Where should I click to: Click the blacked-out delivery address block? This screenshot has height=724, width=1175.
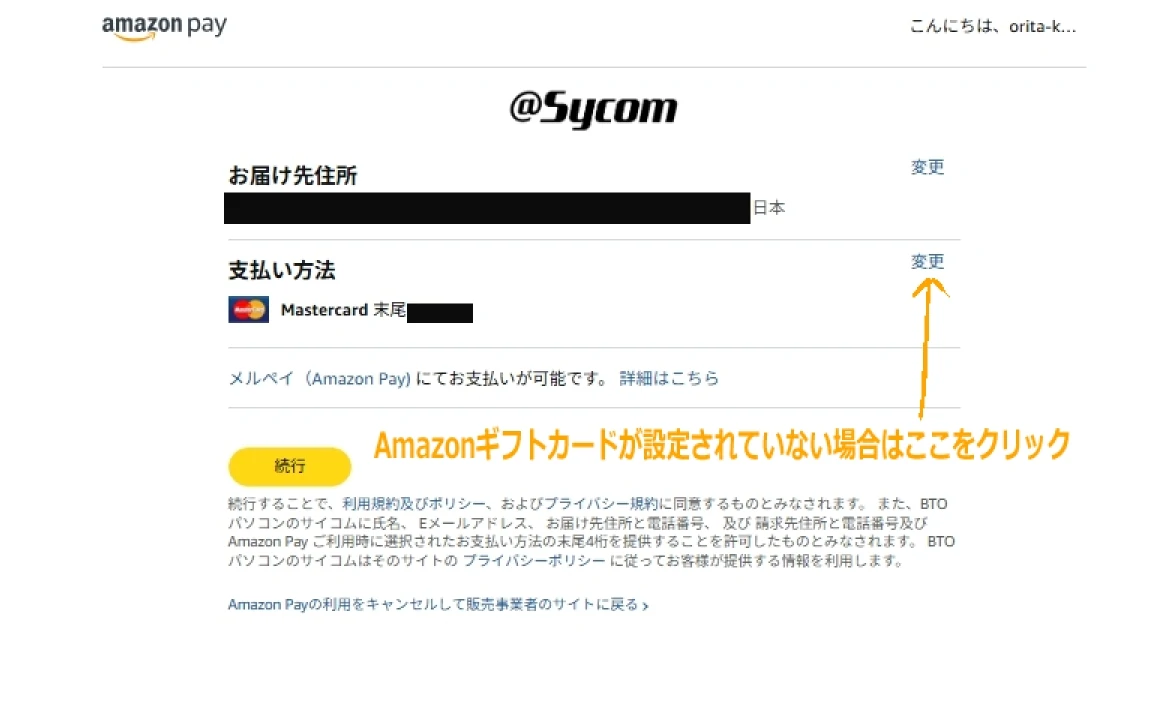487,208
